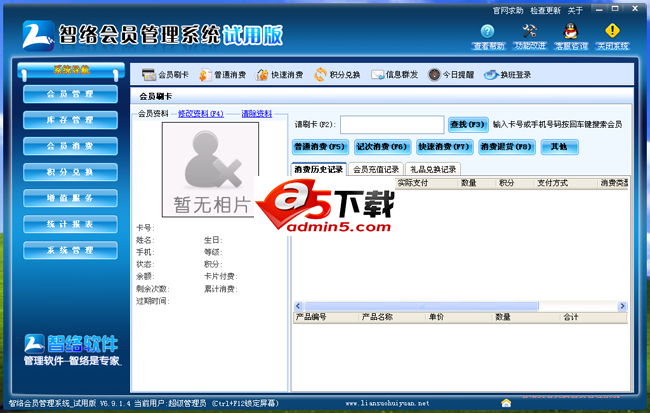Click the 其他 button
The image size is (650, 413).
point(559,147)
